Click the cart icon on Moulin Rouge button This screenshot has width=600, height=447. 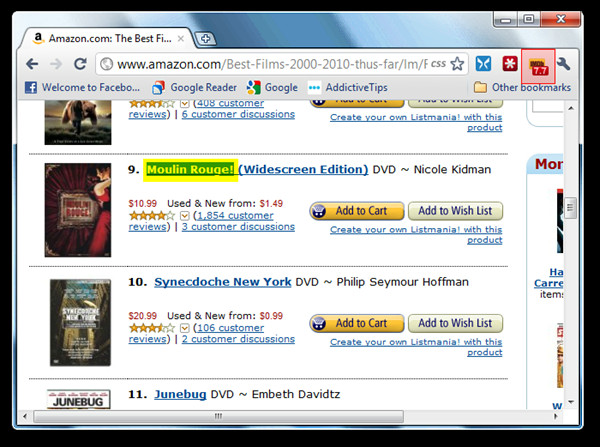(319, 211)
